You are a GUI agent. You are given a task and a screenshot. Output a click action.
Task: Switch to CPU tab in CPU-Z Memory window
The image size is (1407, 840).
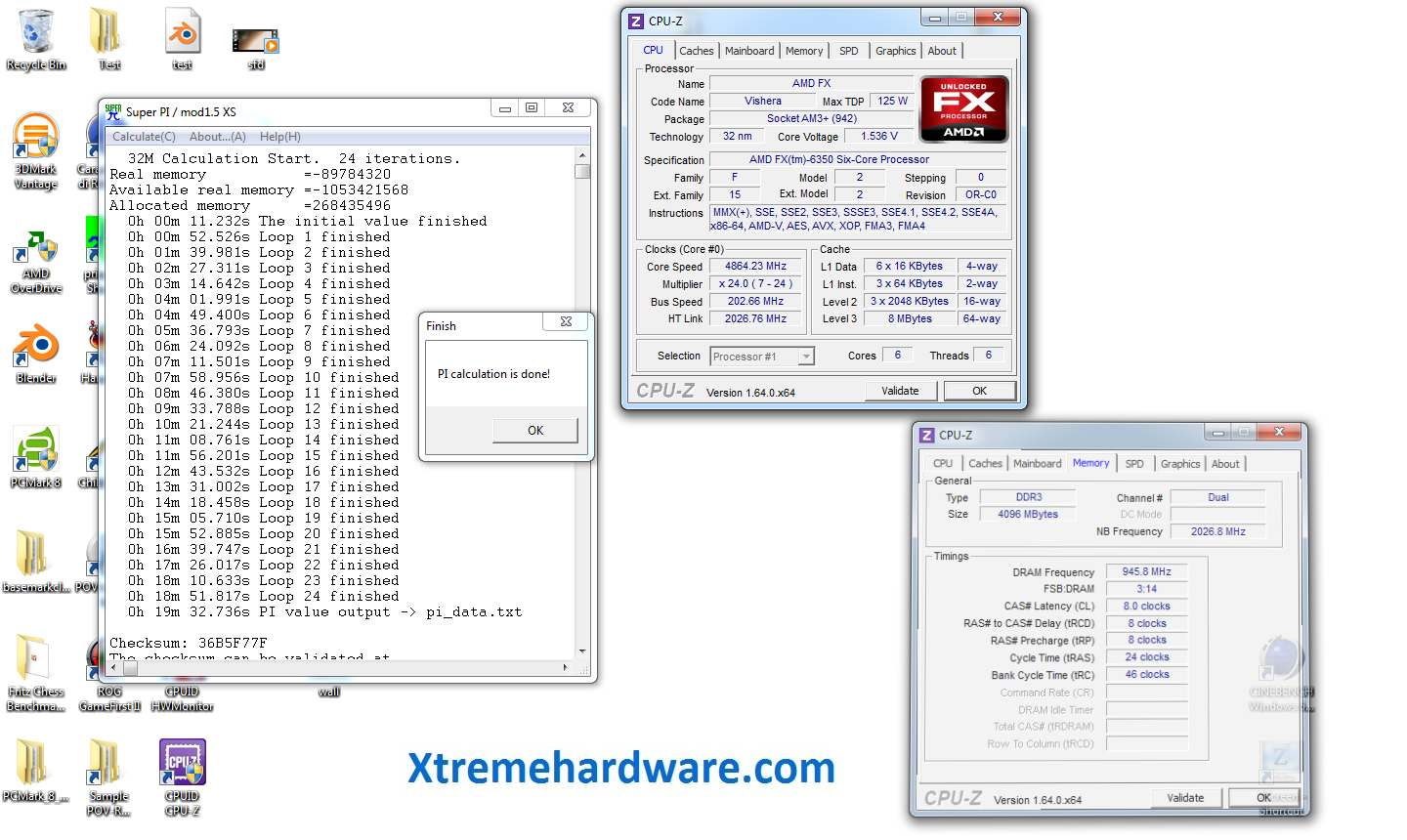pos(943,464)
